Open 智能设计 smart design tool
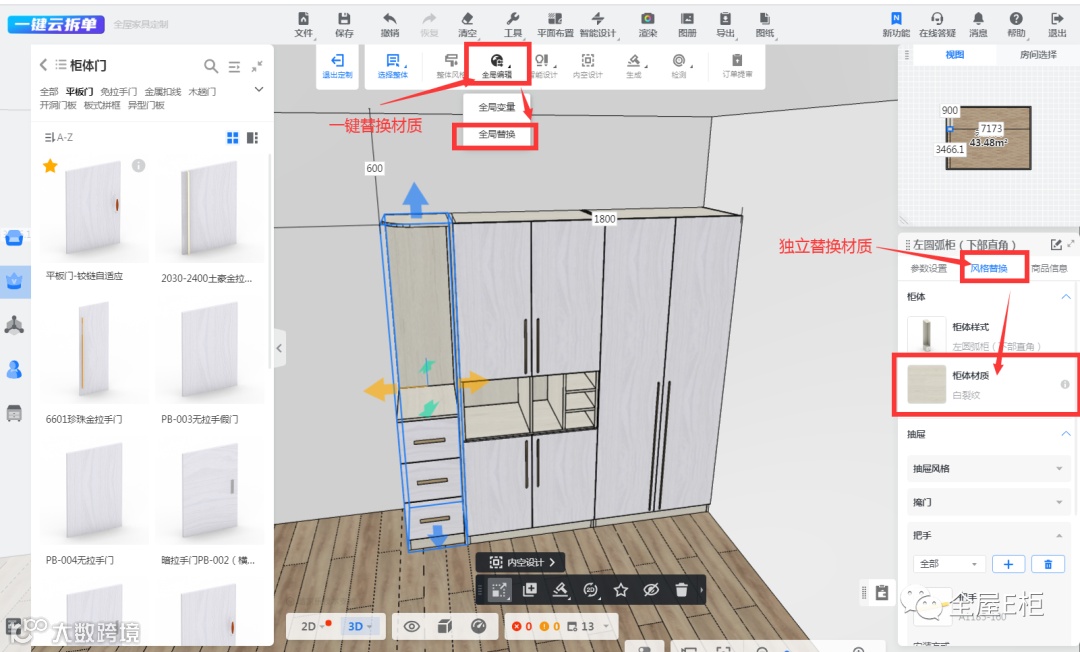 click(x=597, y=24)
